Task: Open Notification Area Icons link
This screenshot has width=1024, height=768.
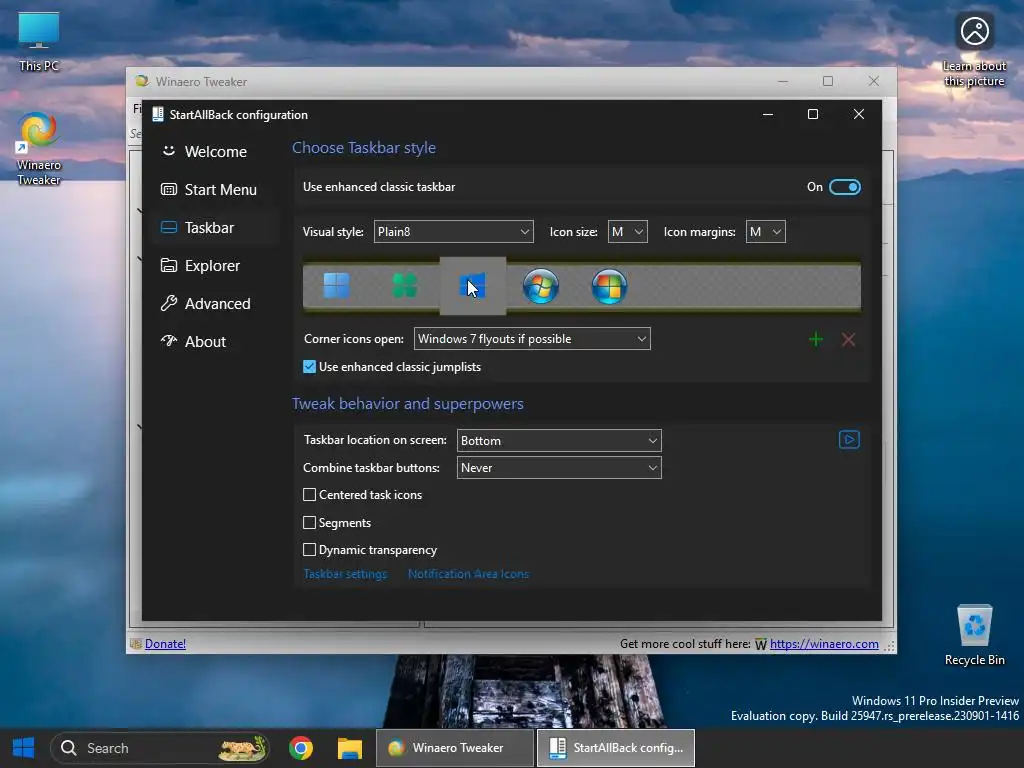Action: 468,574
